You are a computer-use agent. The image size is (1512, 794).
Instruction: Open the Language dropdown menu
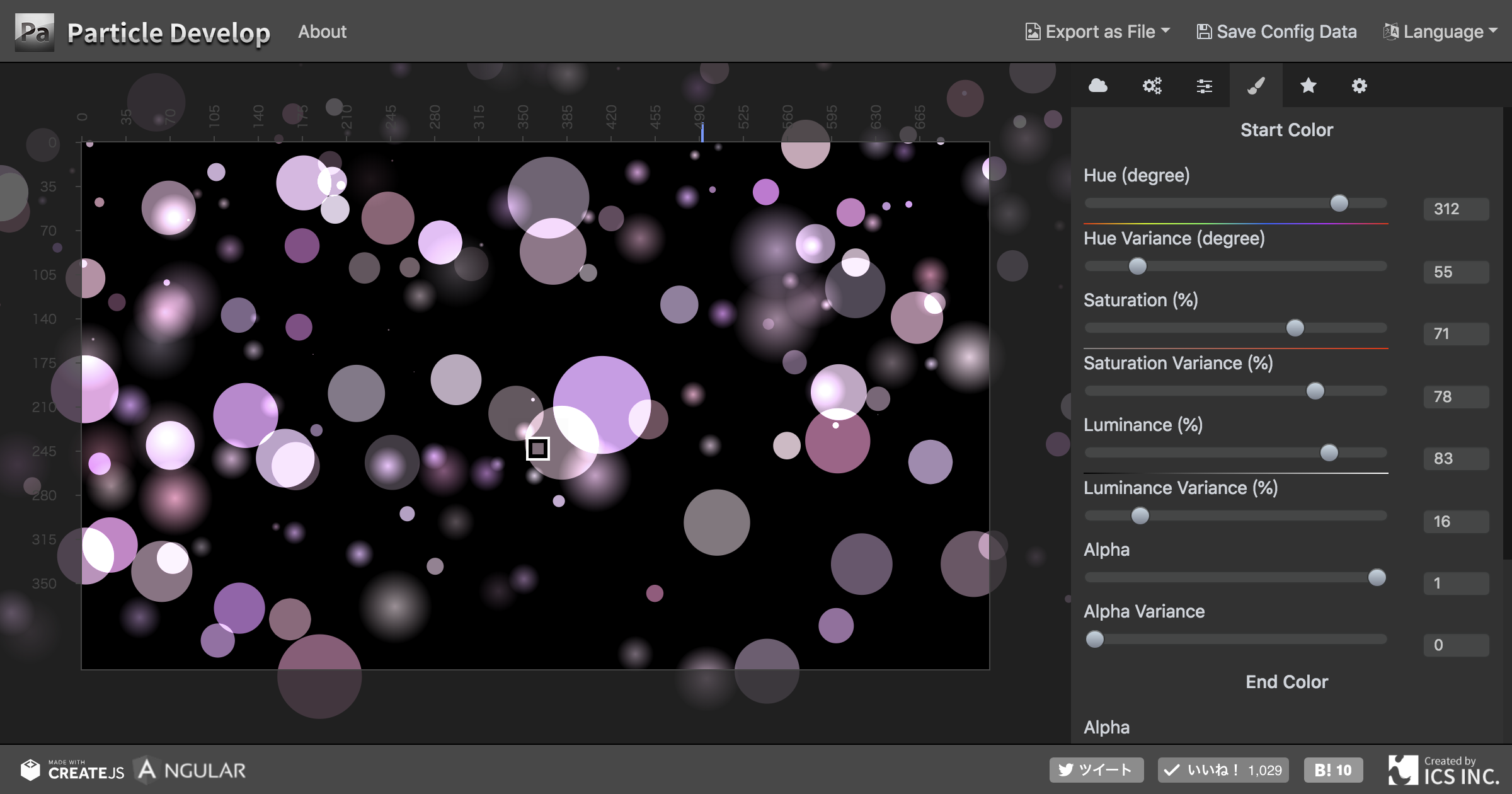pyautogui.click(x=1441, y=32)
